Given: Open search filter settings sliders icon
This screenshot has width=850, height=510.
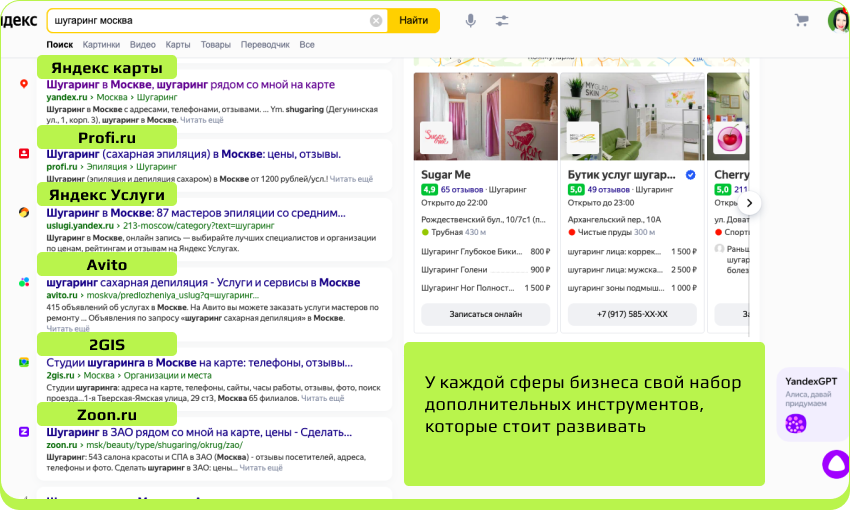Looking at the screenshot, I should point(502,21).
